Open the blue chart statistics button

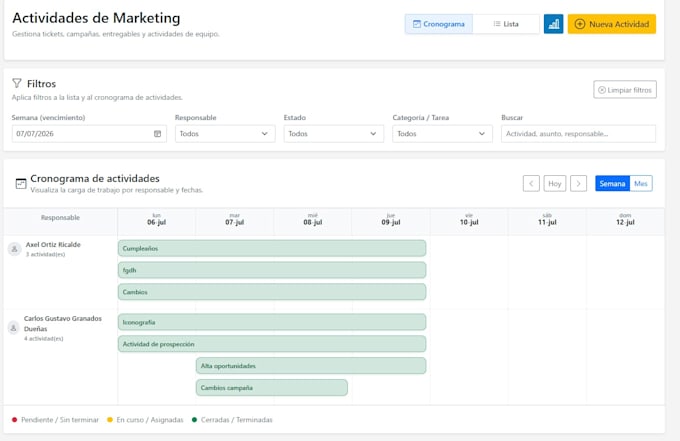(553, 24)
